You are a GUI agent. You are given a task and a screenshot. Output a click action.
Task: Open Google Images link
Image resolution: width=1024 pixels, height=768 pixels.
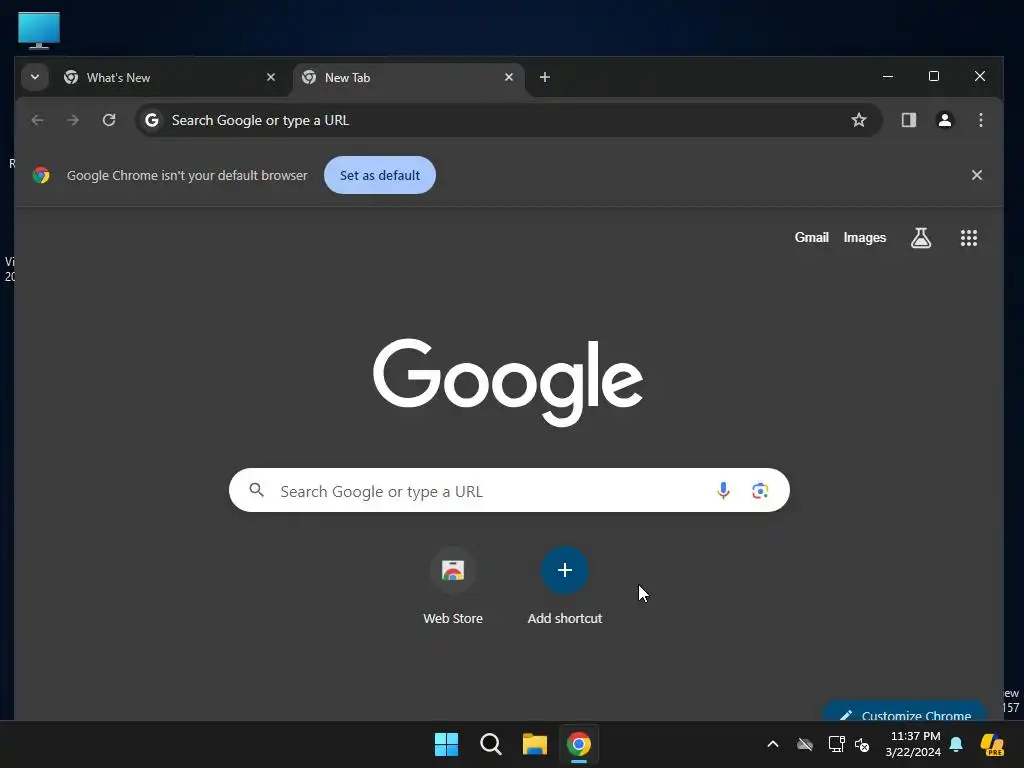tap(864, 238)
